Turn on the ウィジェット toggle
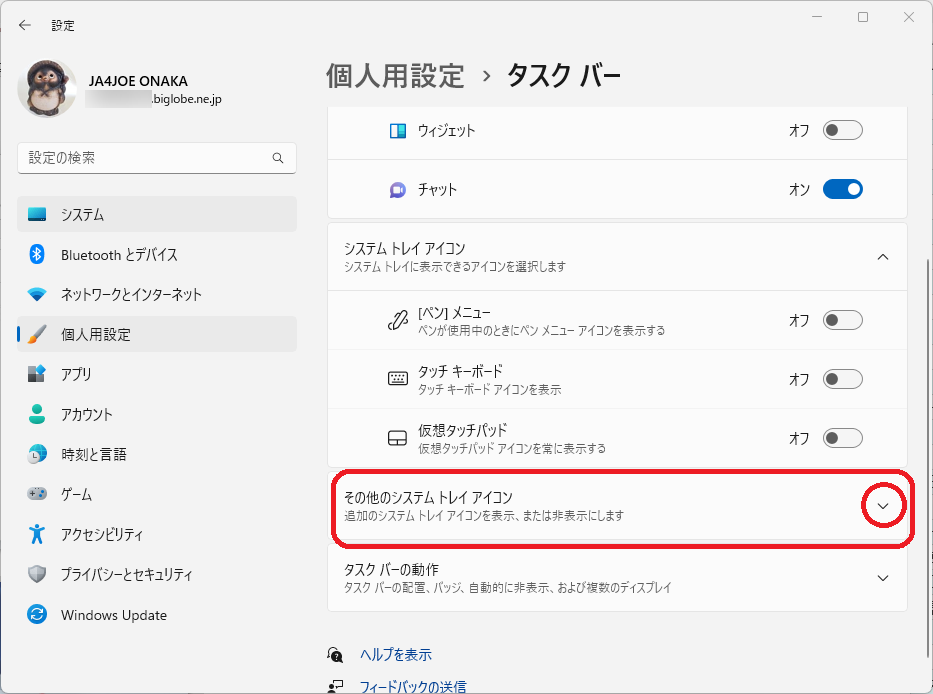This screenshot has width=933, height=694. (843, 130)
